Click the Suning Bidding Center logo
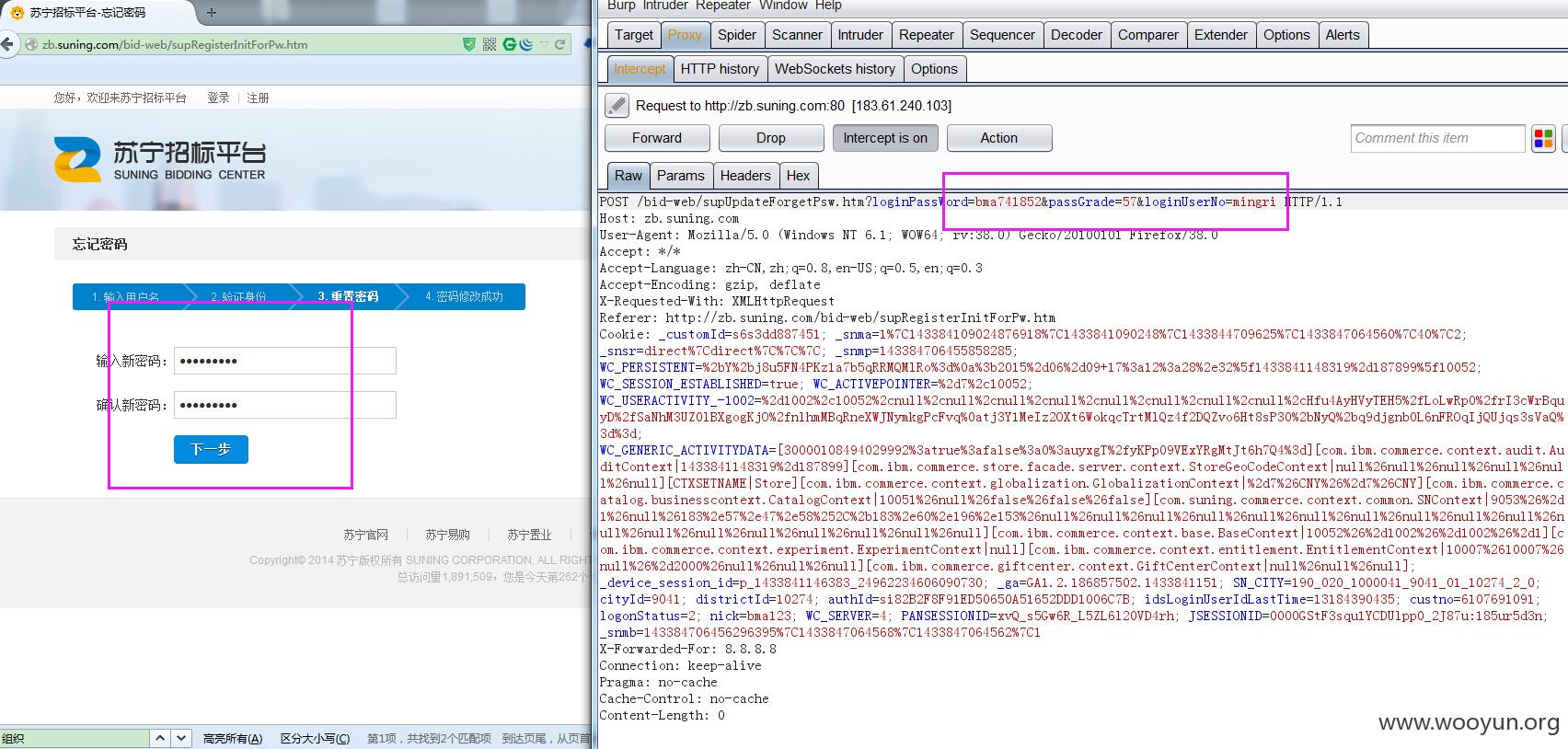1568x749 pixels. [x=160, y=159]
